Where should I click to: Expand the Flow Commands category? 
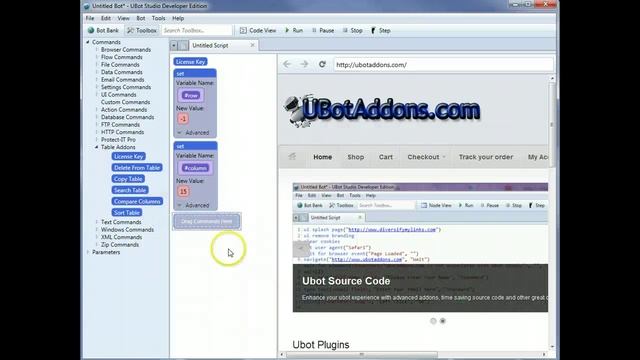pyautogui.click(x=97, y=57)
